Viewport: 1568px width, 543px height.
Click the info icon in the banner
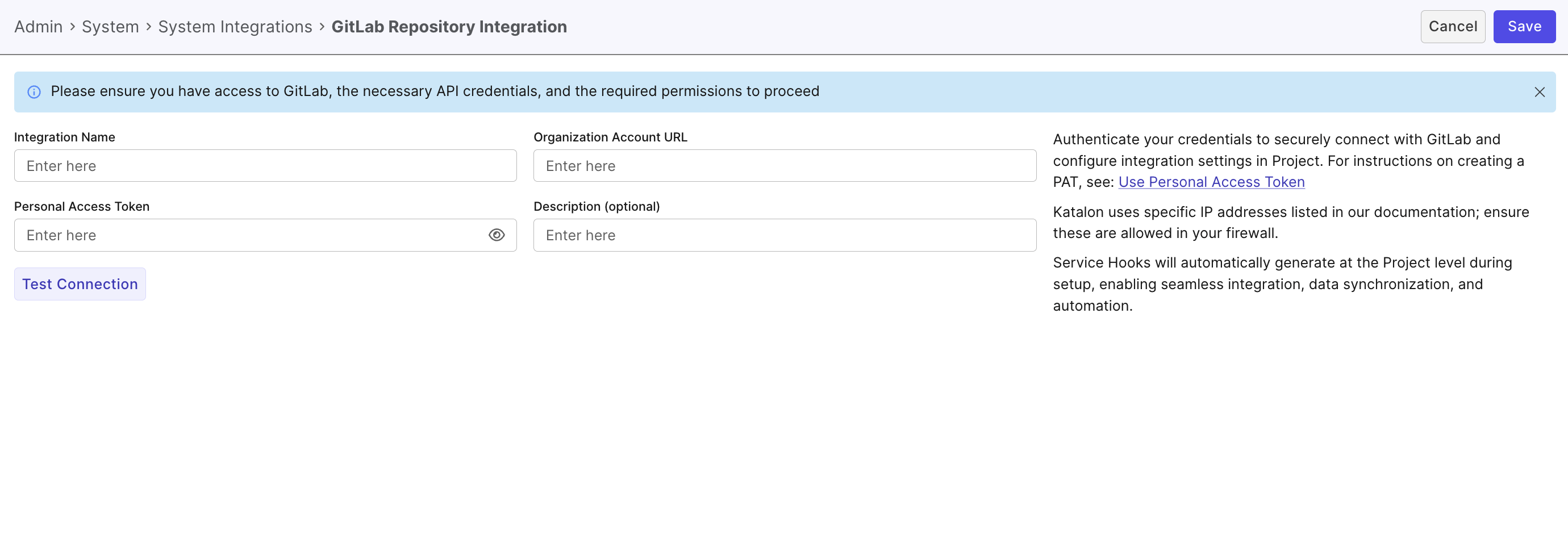point(34,92)
